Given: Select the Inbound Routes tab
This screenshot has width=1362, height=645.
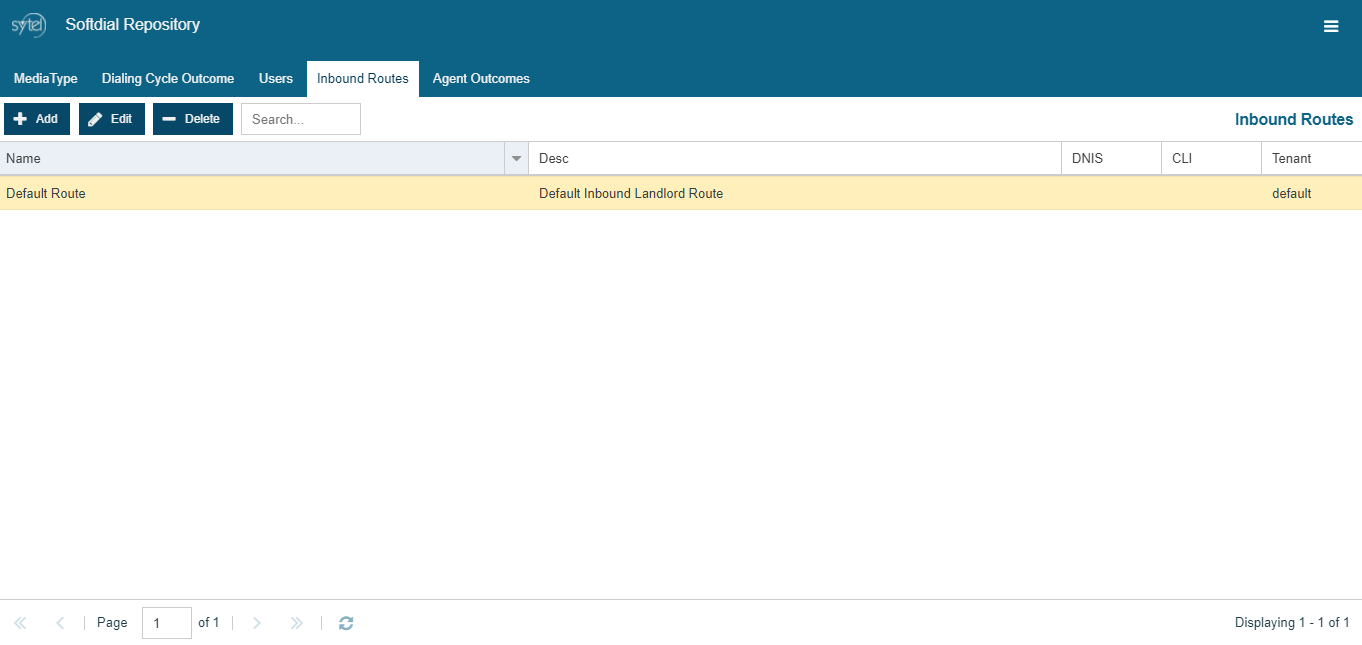Looking at the screenshot, I should point(363,79).
